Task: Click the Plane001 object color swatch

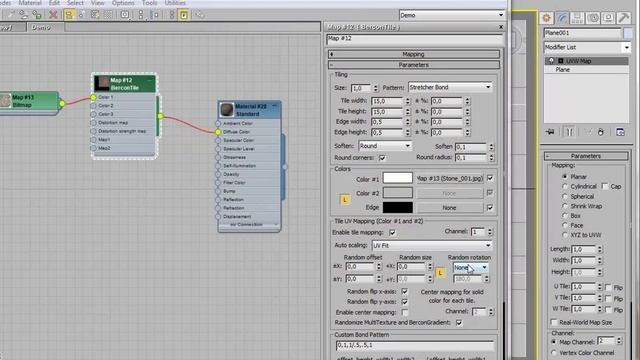Action: (x=629, y=33)
